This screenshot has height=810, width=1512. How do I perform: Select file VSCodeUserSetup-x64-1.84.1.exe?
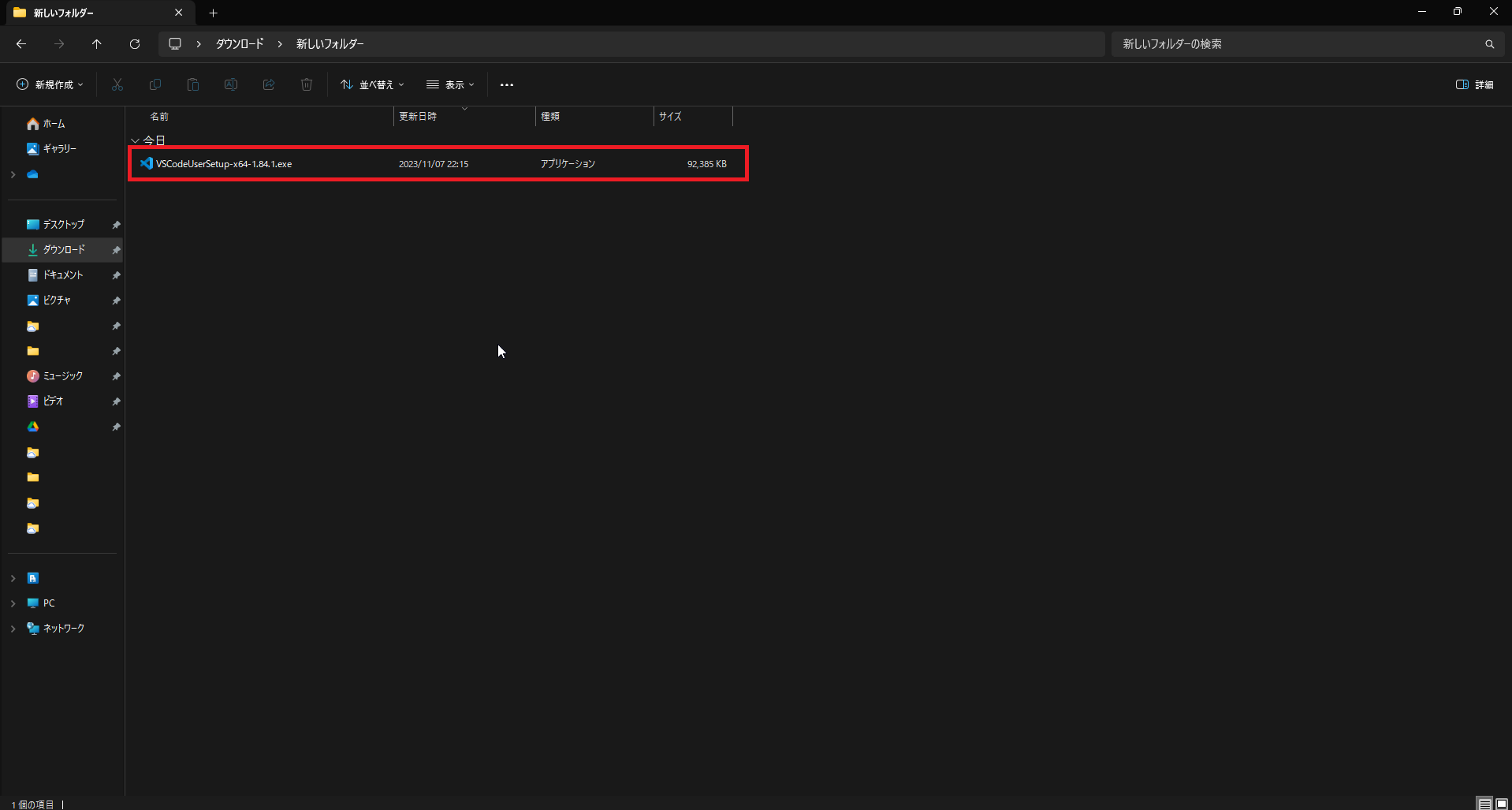pyautogui.click(x=224, y=164)
